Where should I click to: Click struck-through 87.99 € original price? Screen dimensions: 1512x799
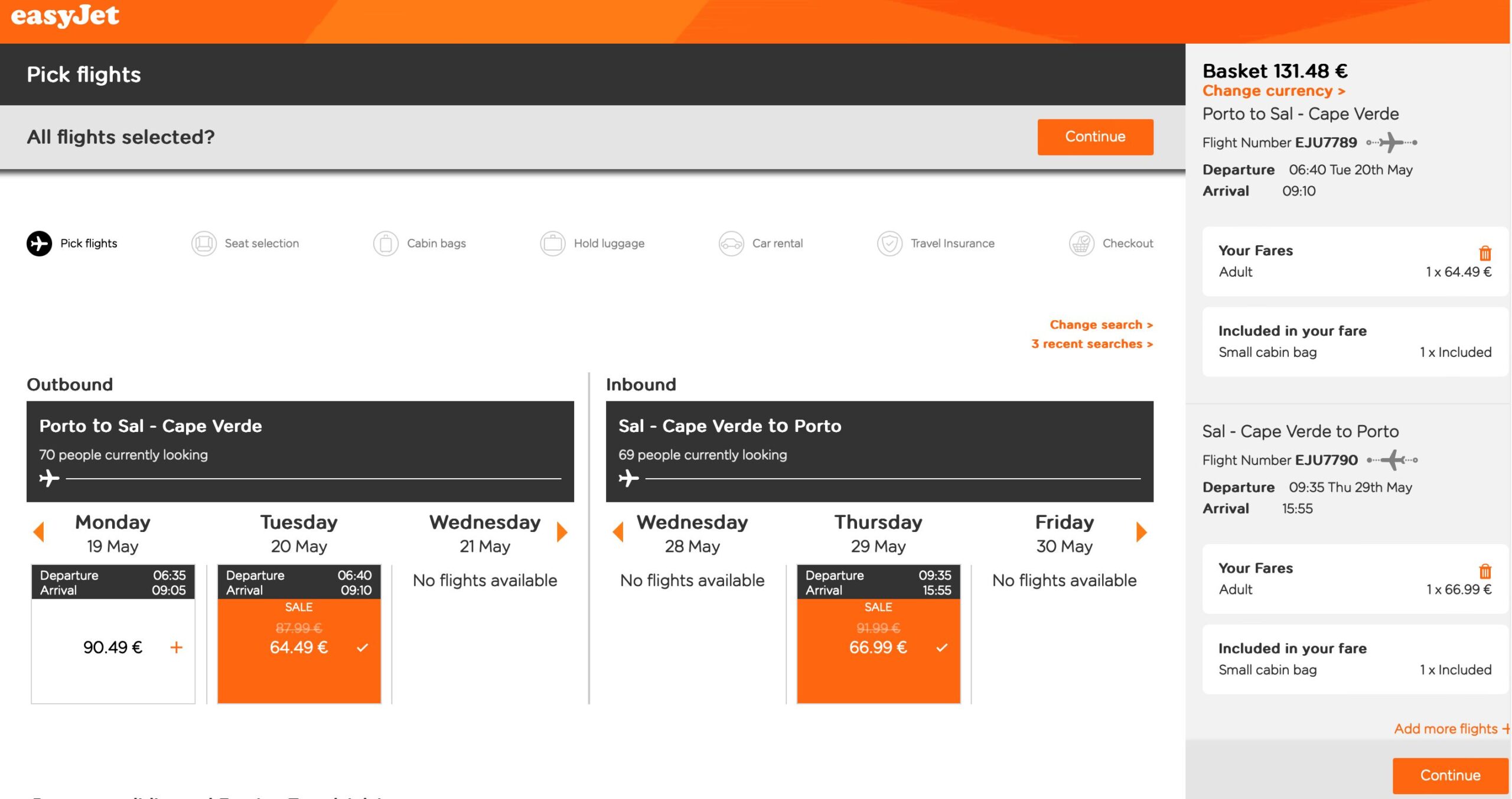click(x=299, y=628)
